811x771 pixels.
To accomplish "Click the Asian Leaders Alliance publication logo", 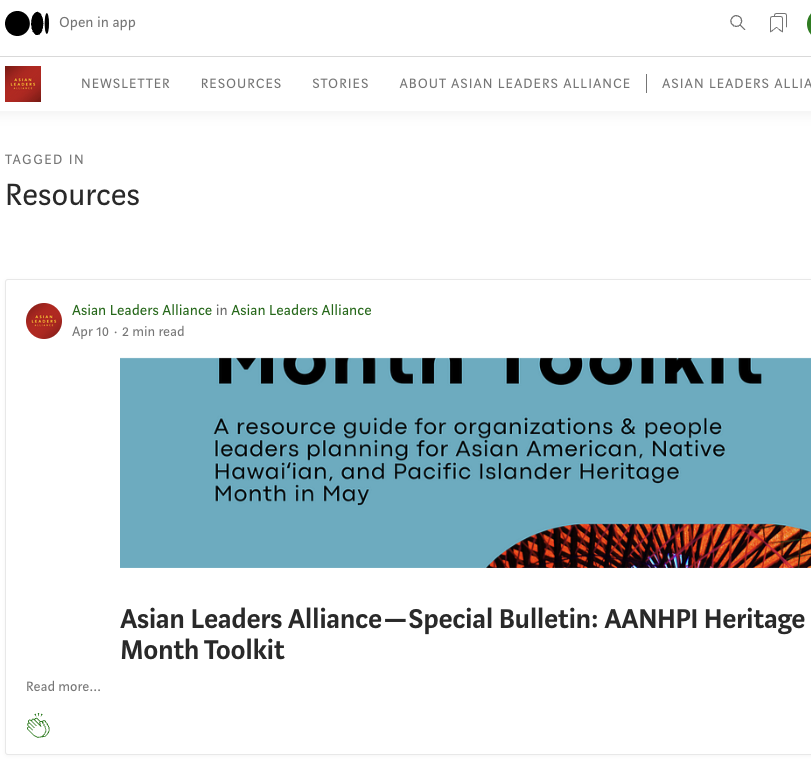I will coord(23,84).
